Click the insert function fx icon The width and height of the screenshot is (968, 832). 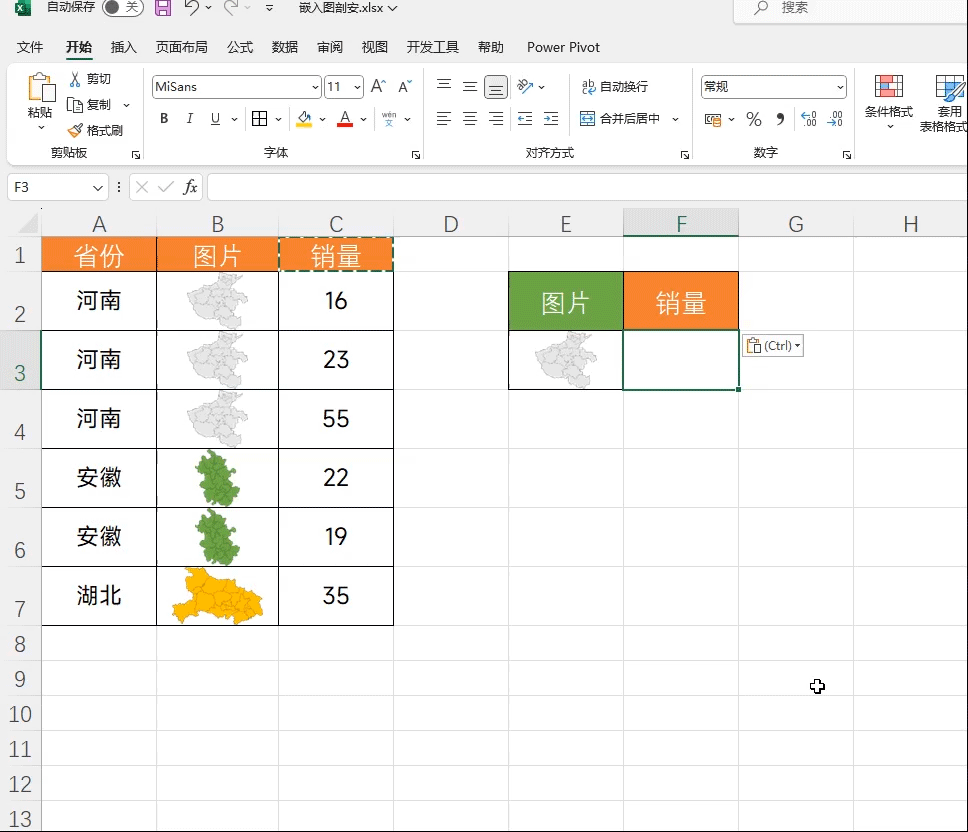click(x=190, y=187)
